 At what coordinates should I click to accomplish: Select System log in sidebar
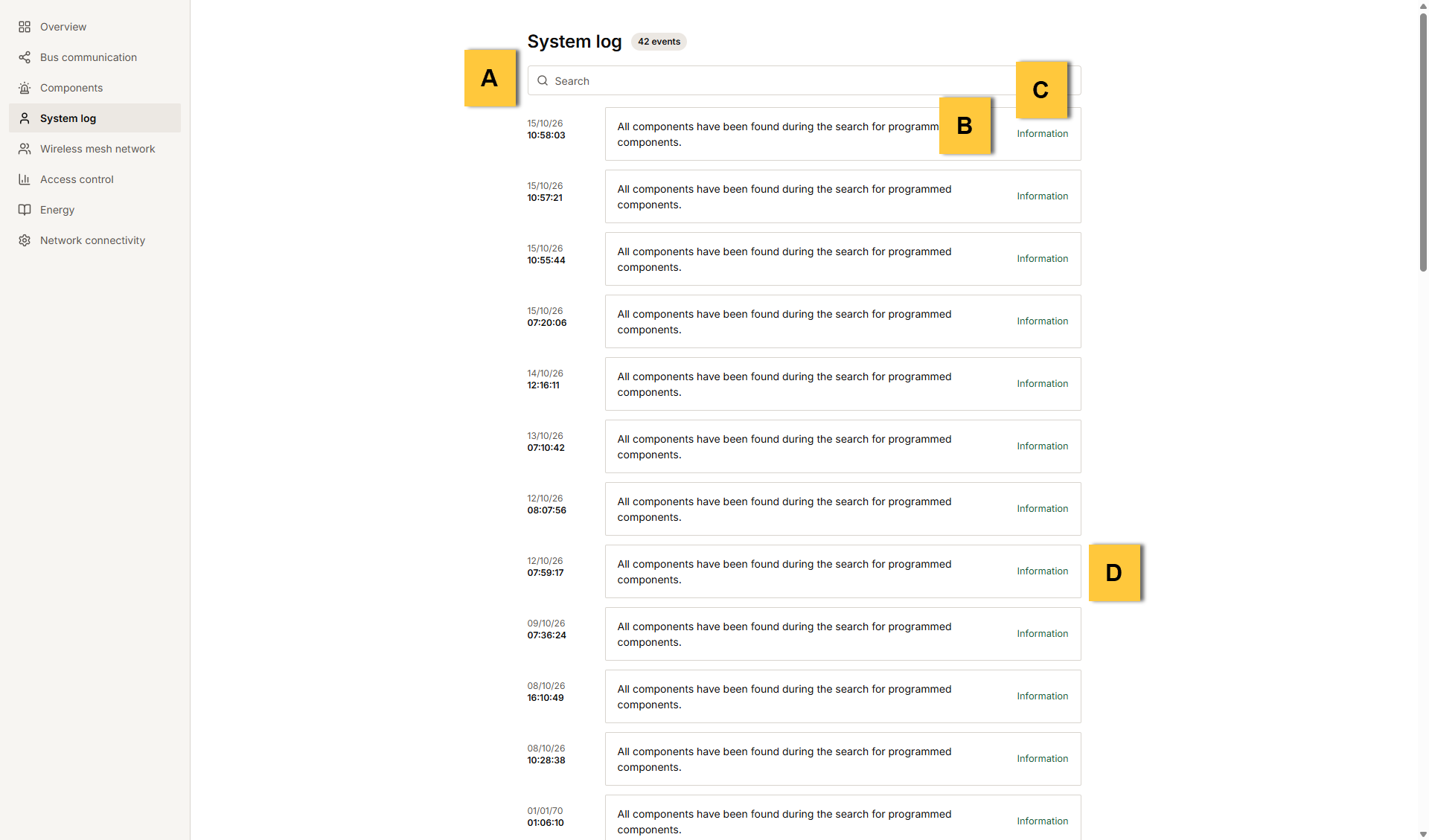point(95,118)
